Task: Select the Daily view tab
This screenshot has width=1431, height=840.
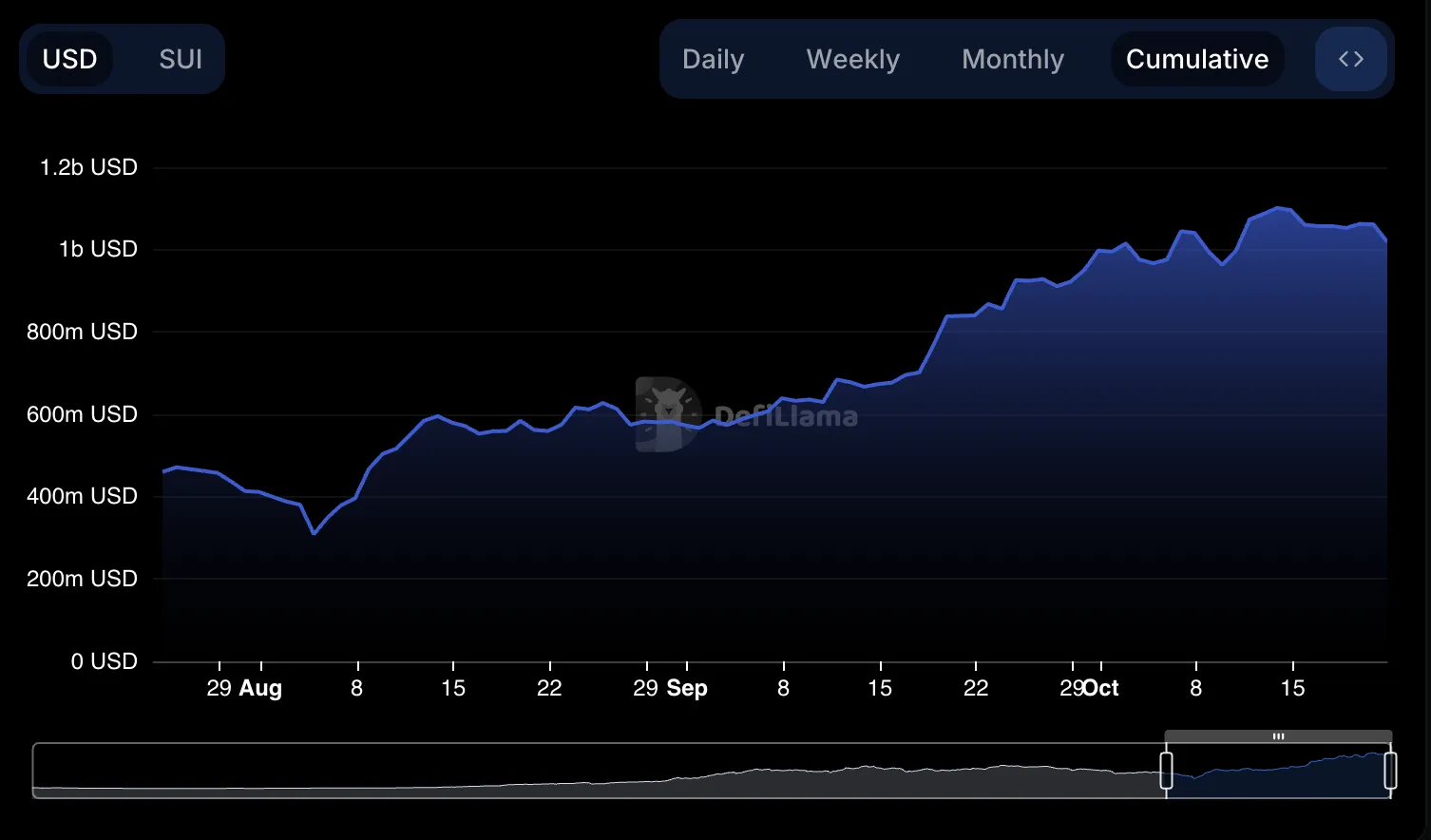Action: 713,59
